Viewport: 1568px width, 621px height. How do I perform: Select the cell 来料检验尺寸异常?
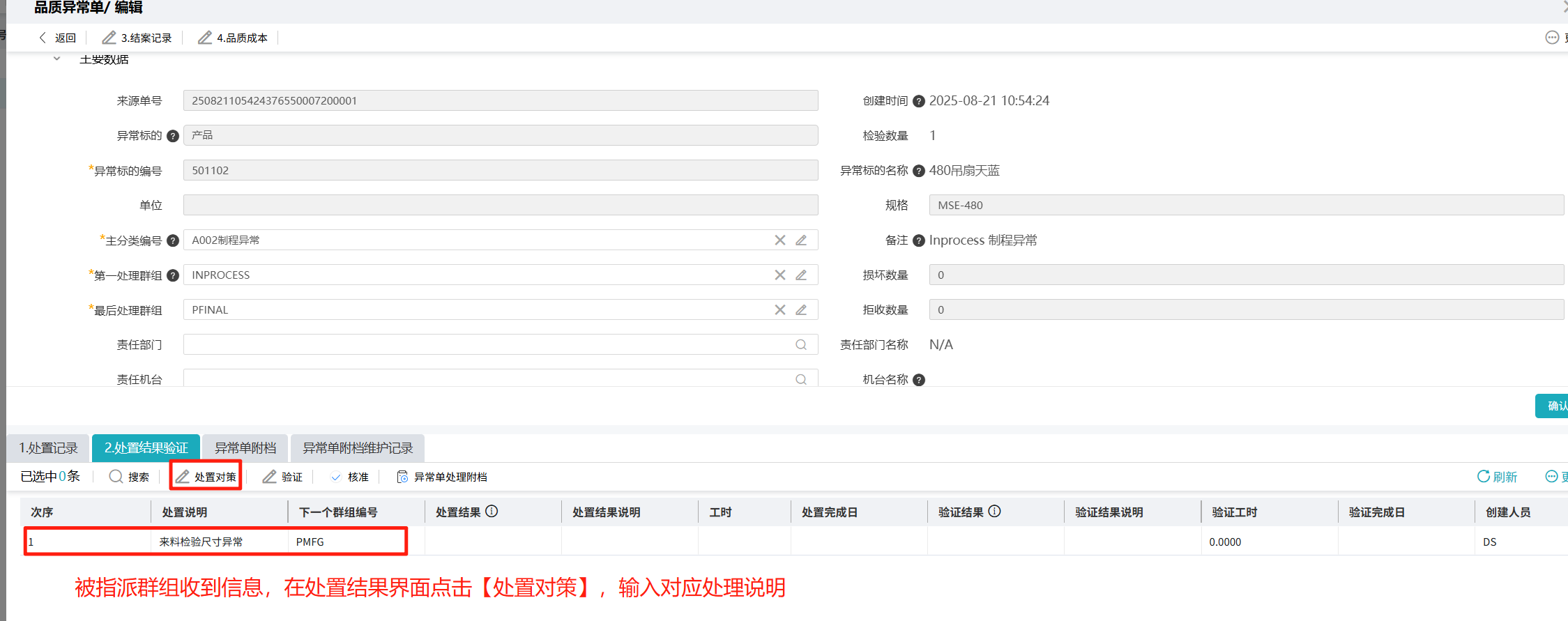coord(220,542)
